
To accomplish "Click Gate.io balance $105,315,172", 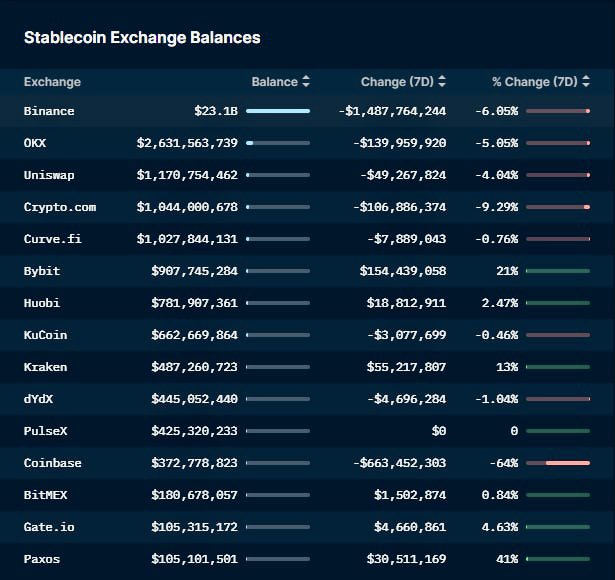I will click(x=195, y=527).
